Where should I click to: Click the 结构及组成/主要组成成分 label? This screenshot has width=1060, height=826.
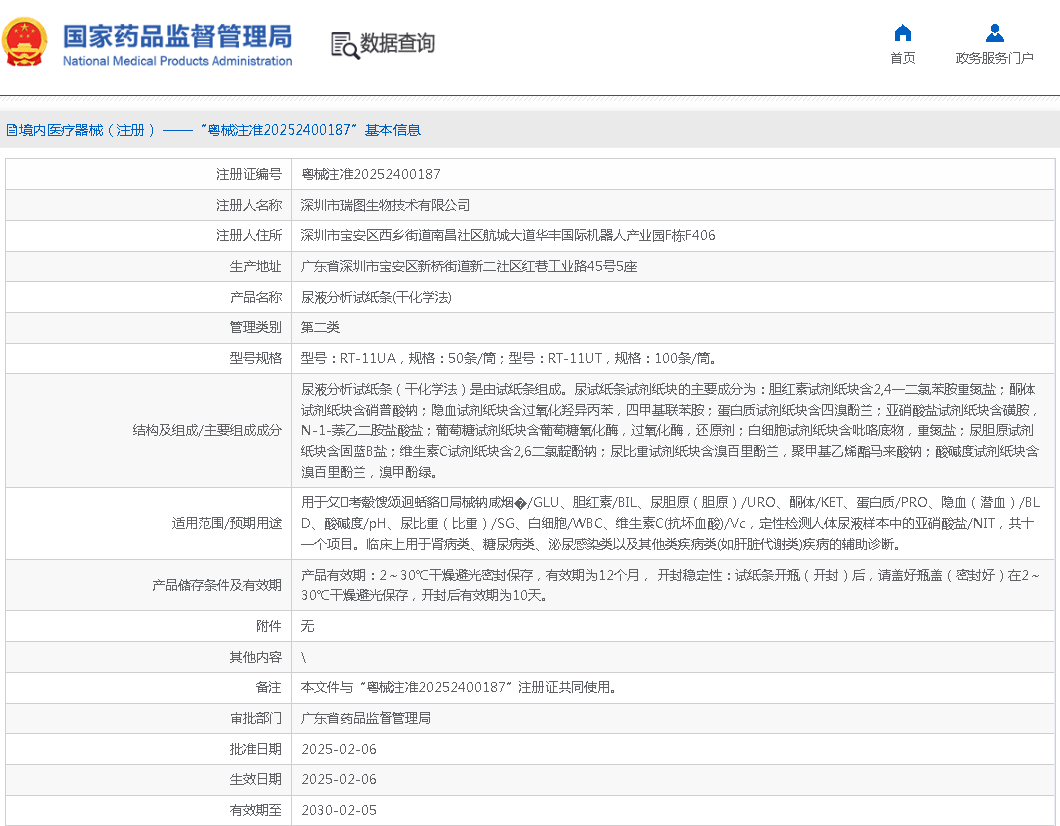click(x=207, y=431)
